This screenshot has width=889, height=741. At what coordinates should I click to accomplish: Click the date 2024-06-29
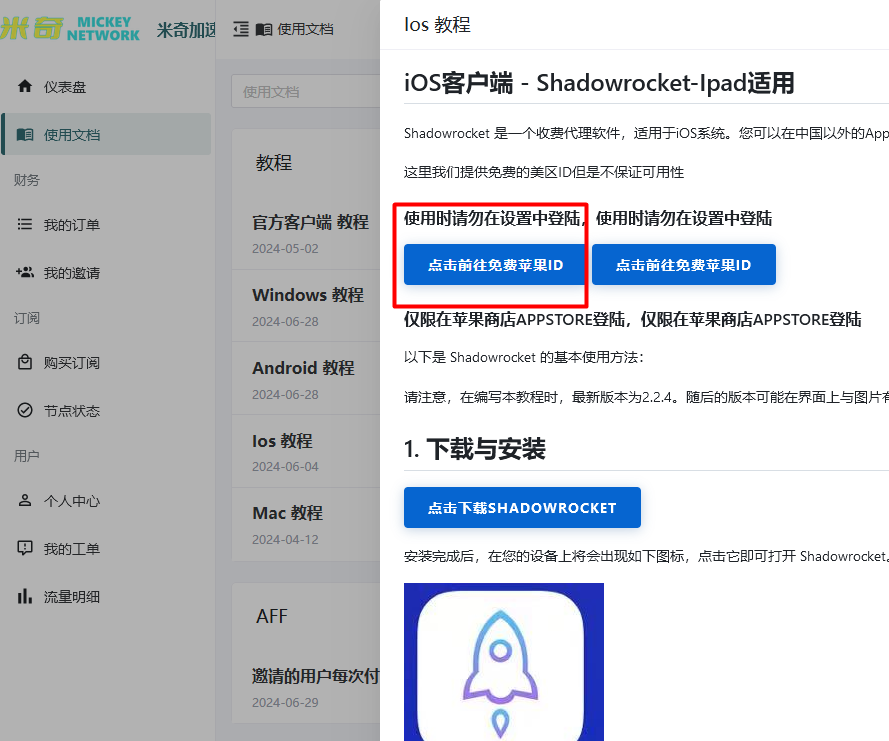[285, 702]
